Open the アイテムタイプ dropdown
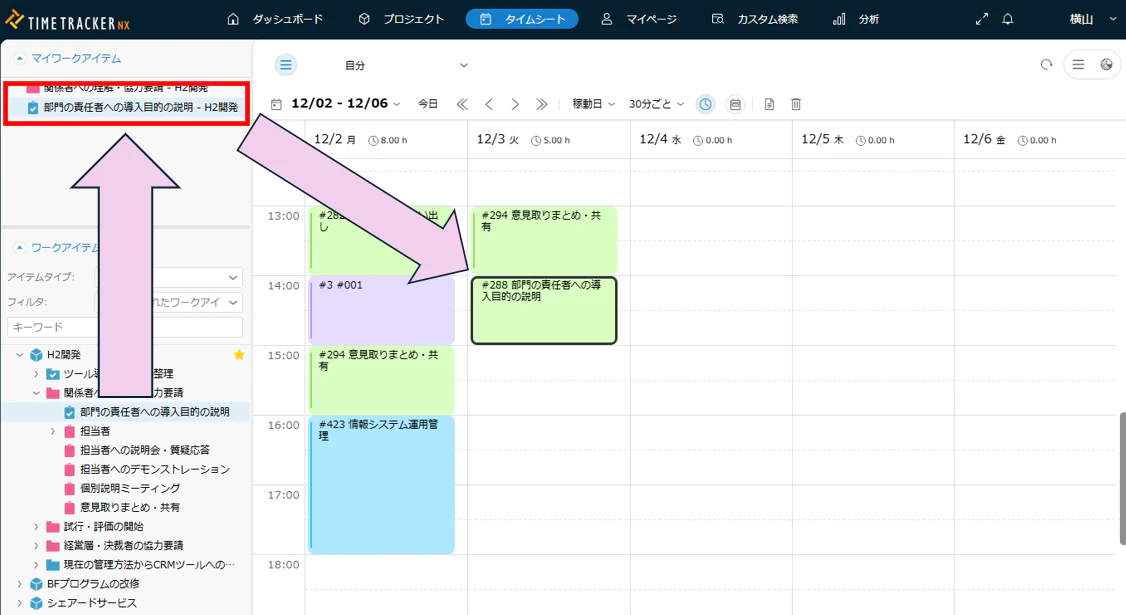1126x615 pixels. tap(169, 277)
